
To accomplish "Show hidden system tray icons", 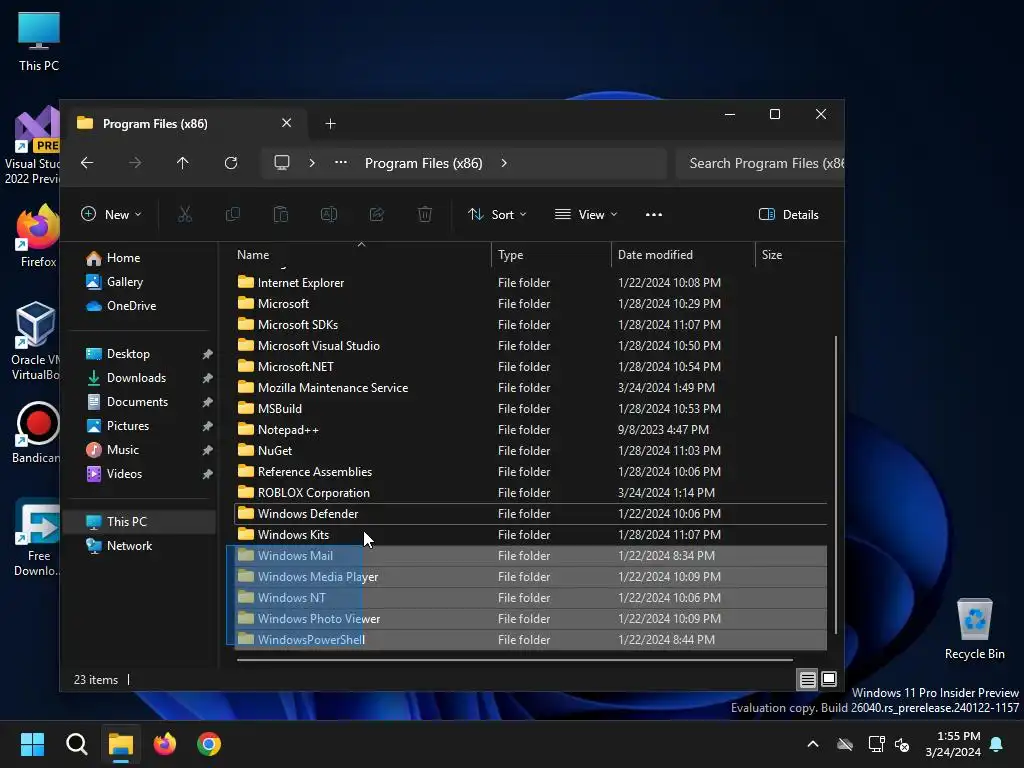I will (x=813, y=744).
